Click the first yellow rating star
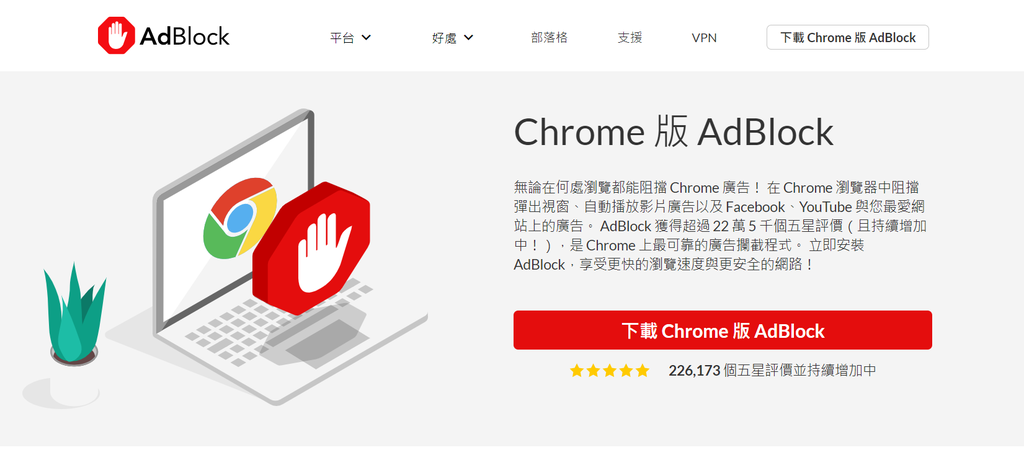Screen dimensions: 1024x450 [x=576, y=371]
